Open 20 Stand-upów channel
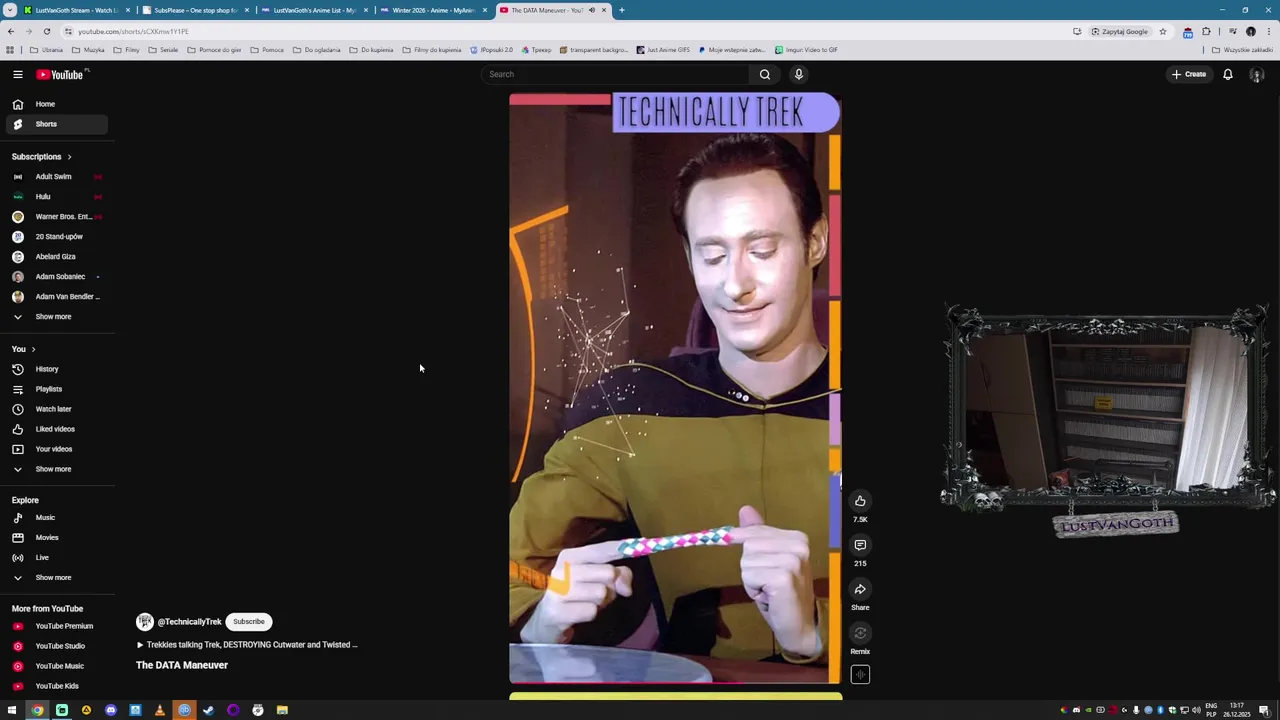1280x720 pixels. [x=56, y=237]
